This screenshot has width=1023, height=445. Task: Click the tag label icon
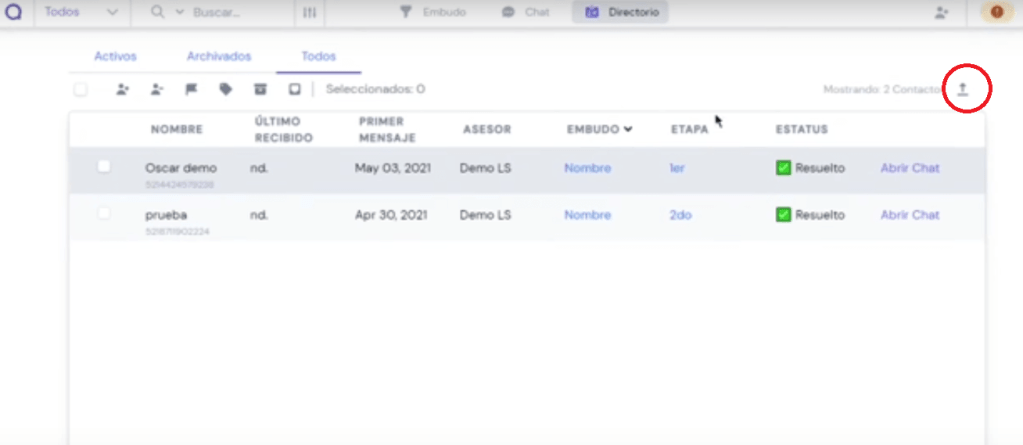[226, 89]
